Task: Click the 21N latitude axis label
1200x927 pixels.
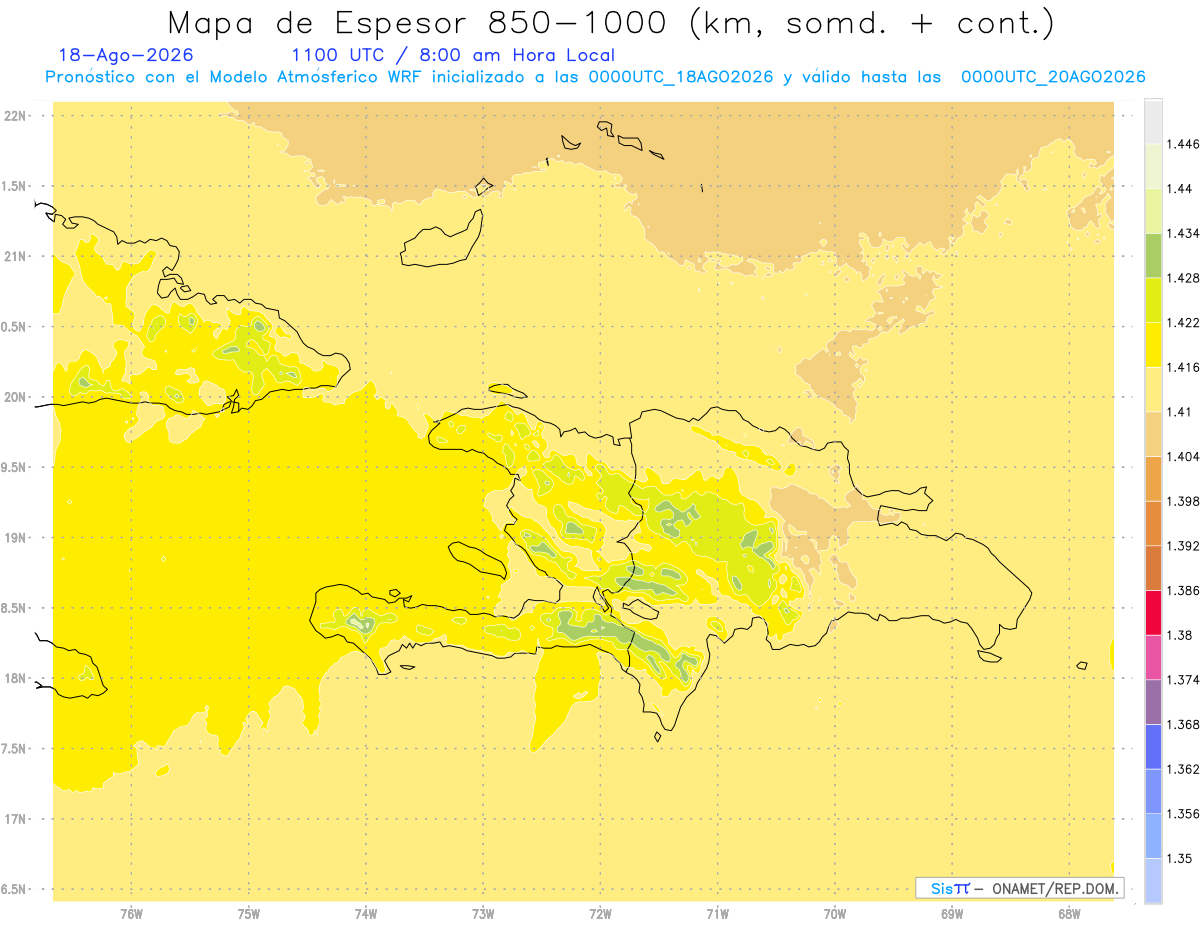Action: pos(14,257)
